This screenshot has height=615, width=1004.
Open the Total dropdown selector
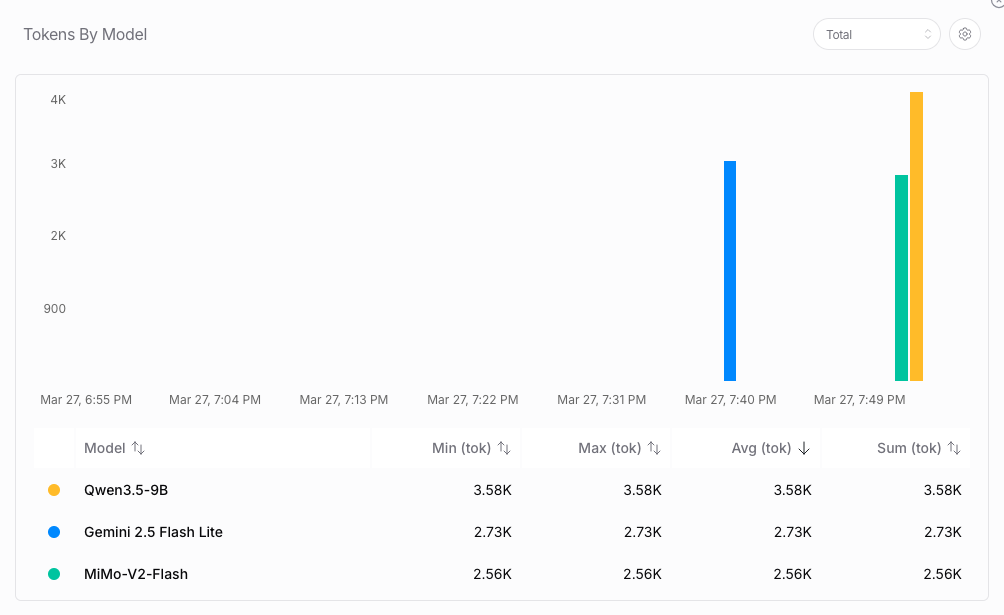coord(876,34)
